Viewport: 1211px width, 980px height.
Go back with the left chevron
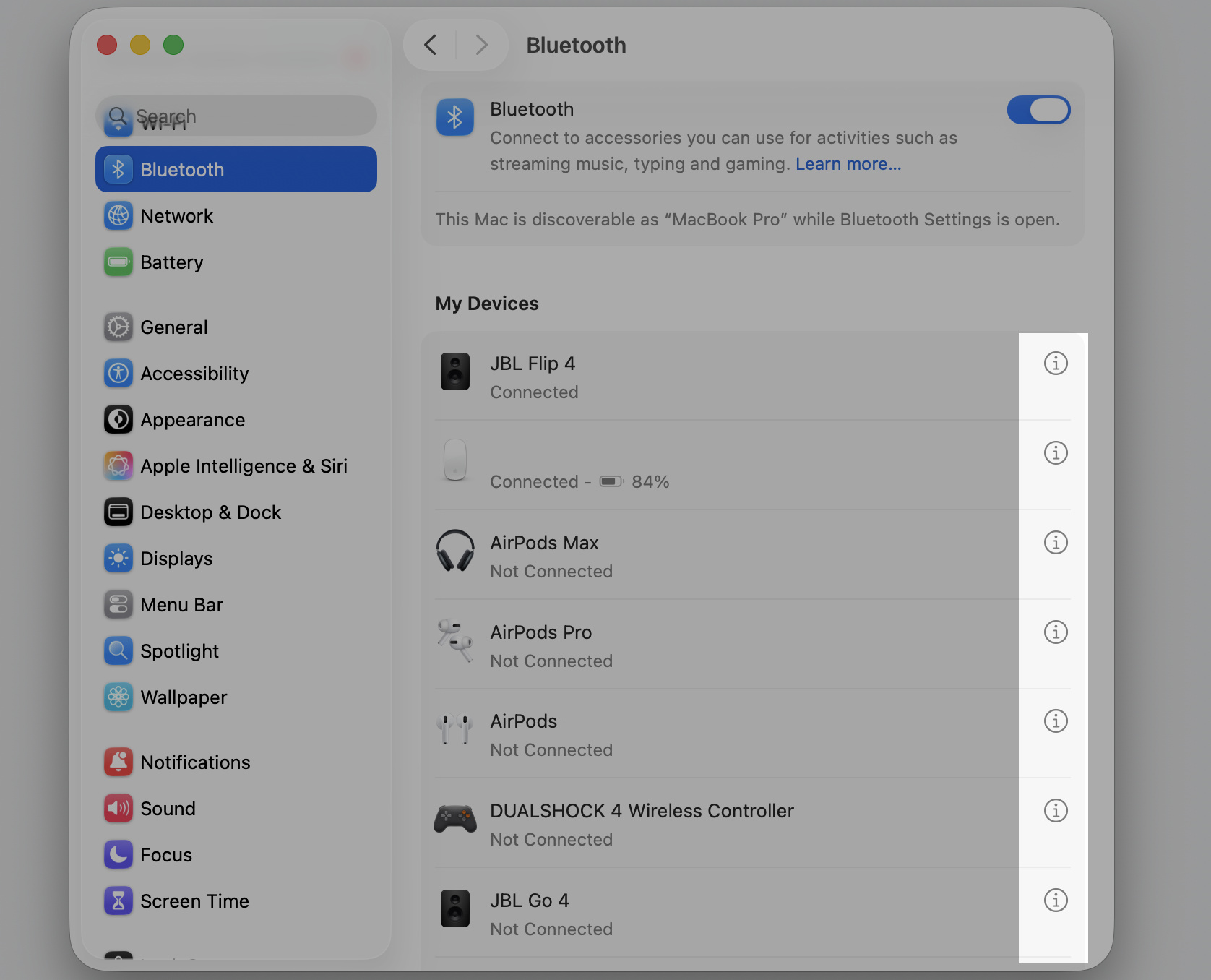(431, 45)
